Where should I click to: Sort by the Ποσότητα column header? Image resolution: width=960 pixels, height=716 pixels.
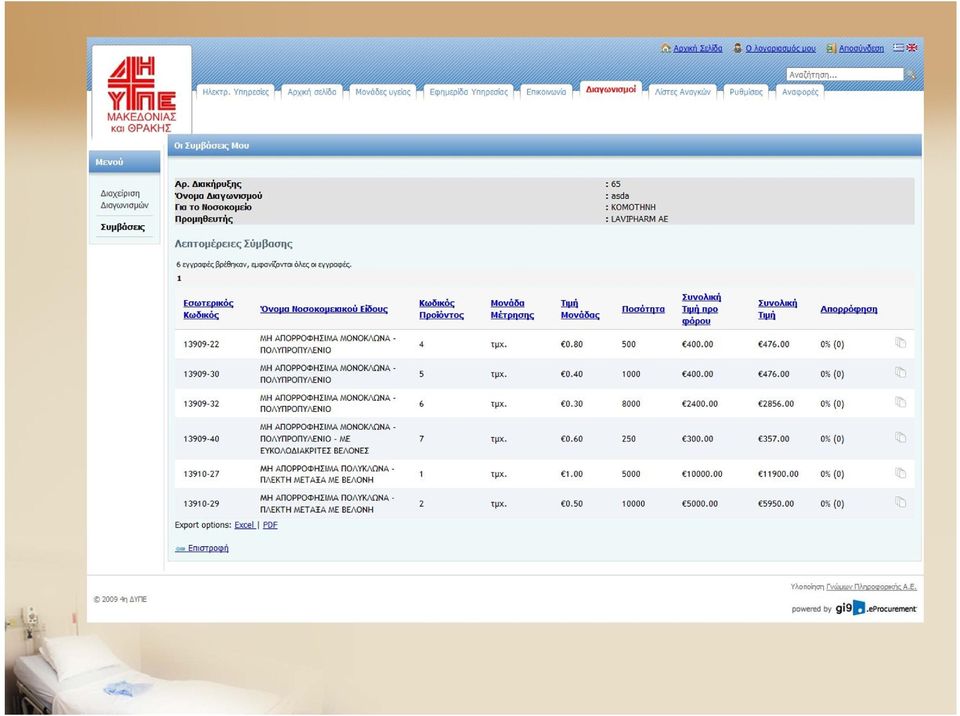[x=643, y=309]
